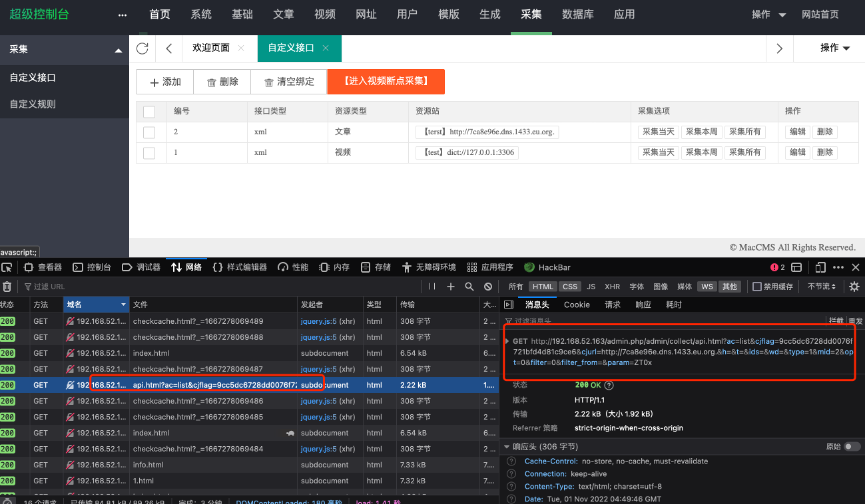
Task: Open the 样式编辑器 style editor panel
Action: point(240,267)
